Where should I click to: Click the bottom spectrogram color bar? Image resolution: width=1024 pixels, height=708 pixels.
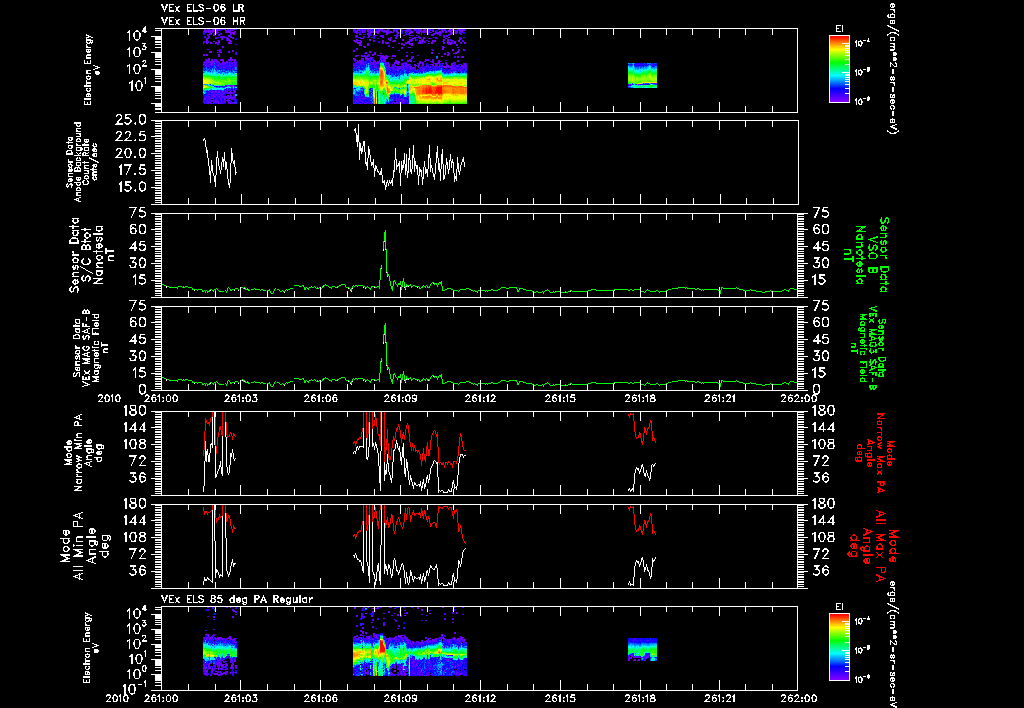point(839,647)
